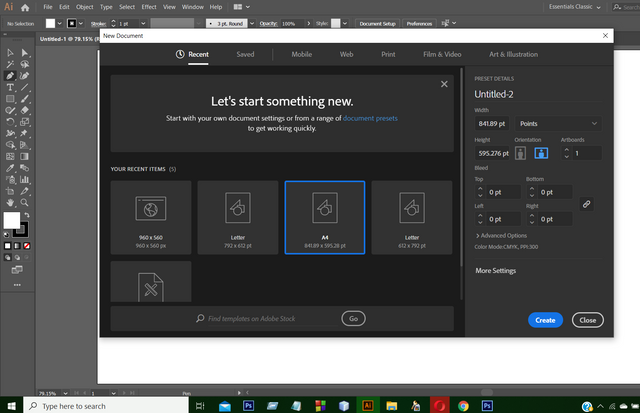Expand the Opacity options arrow
The image size is (640, 413).
309,24
